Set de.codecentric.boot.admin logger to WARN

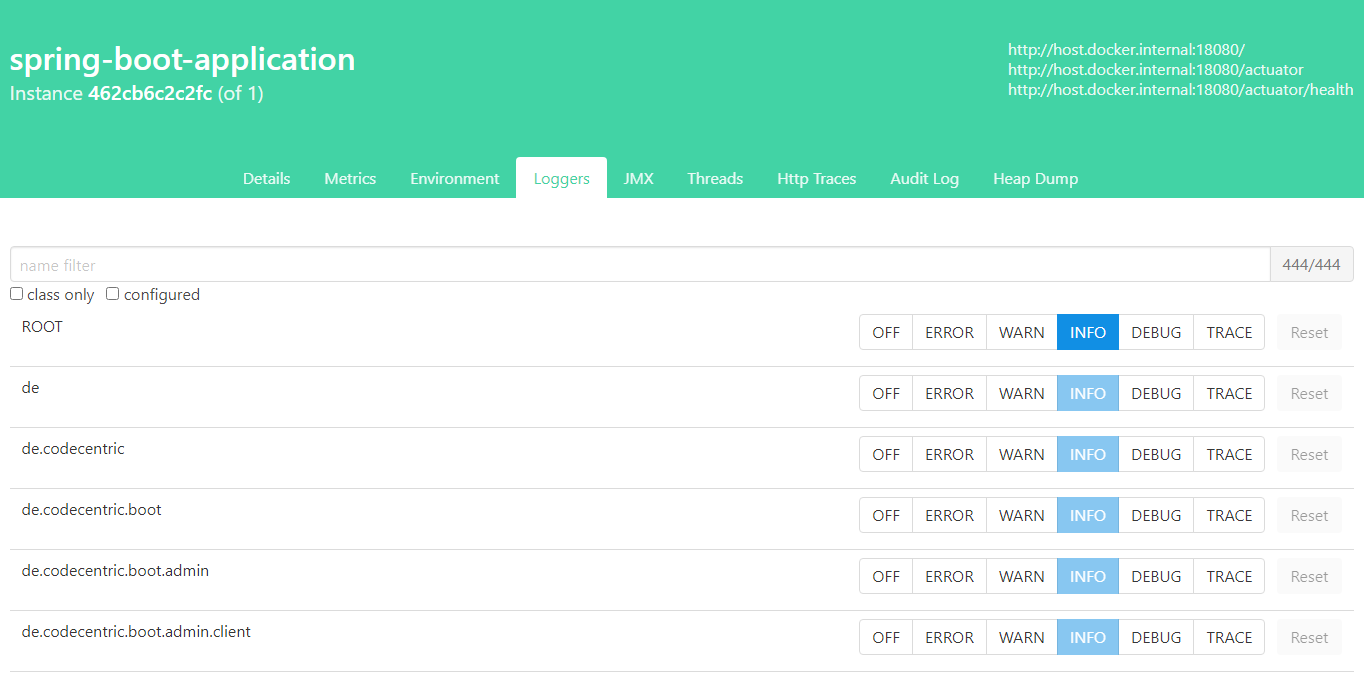[x=1022, y=576]
